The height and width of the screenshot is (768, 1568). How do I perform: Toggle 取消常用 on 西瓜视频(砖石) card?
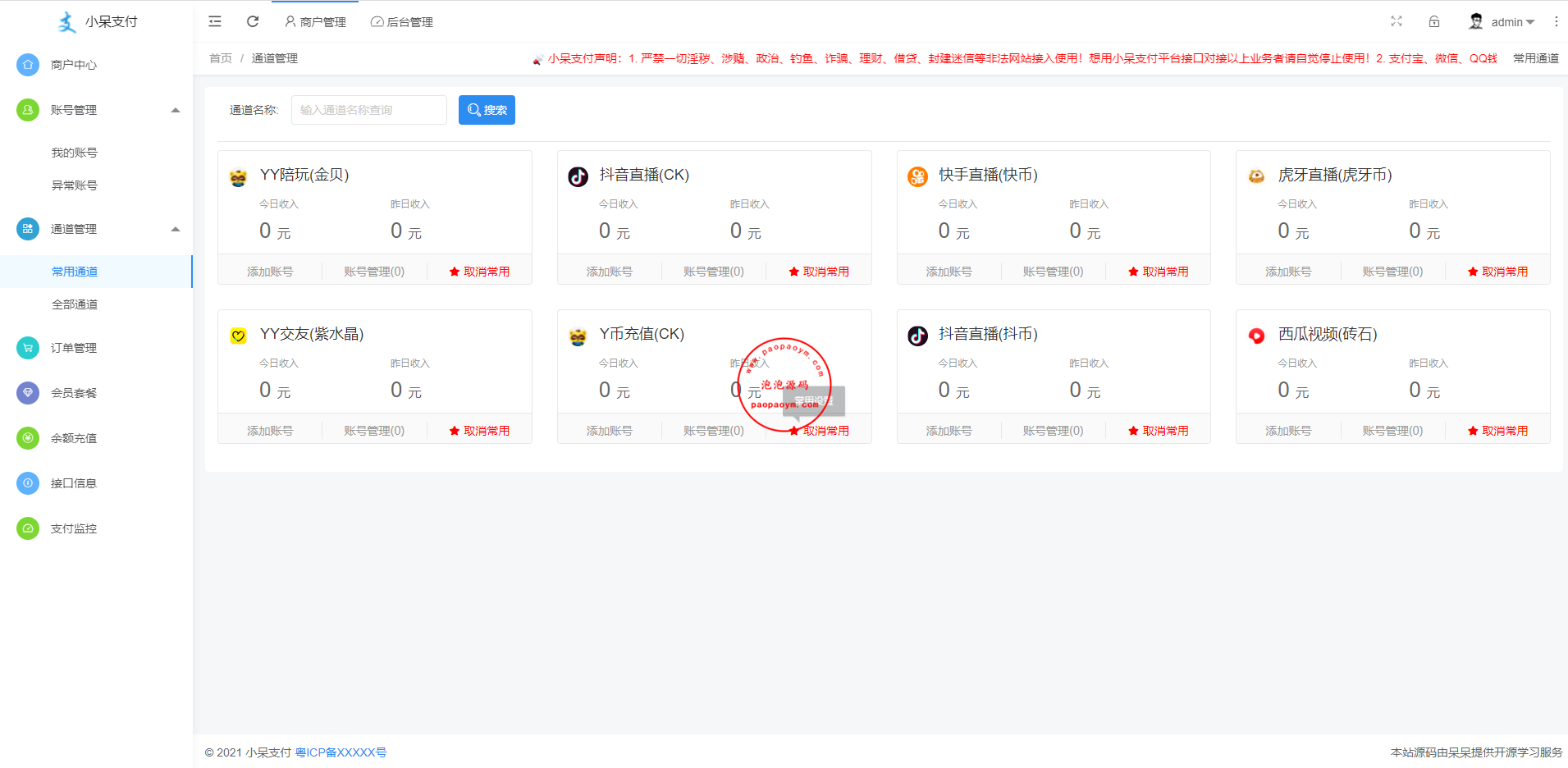pyautogui.click(x=1497, y=431)
